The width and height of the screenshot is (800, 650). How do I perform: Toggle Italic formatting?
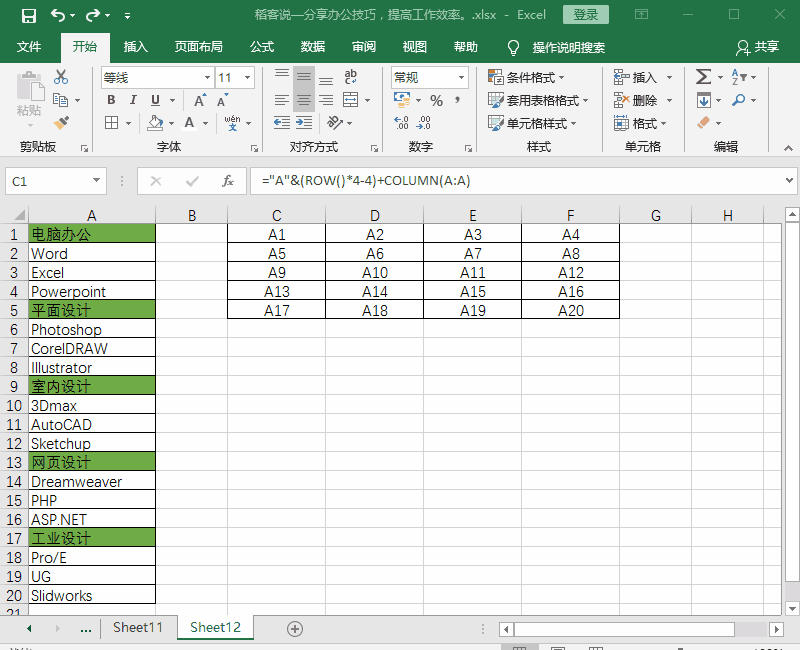[x=133, y=100]
